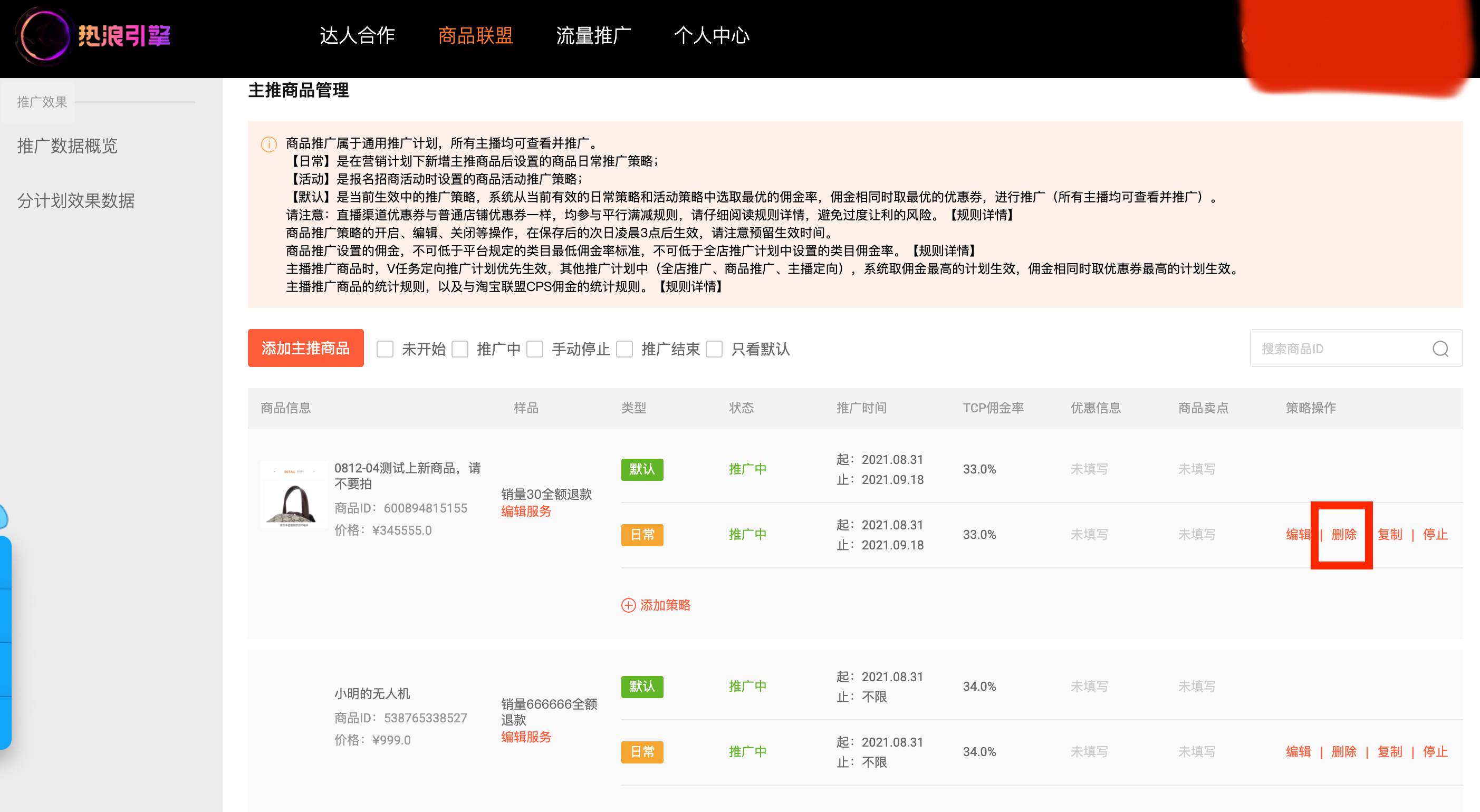Click 编辑服务 for 小明的无人机
Viewport: 1480px width, 812px height.
[x=526, y=737]
